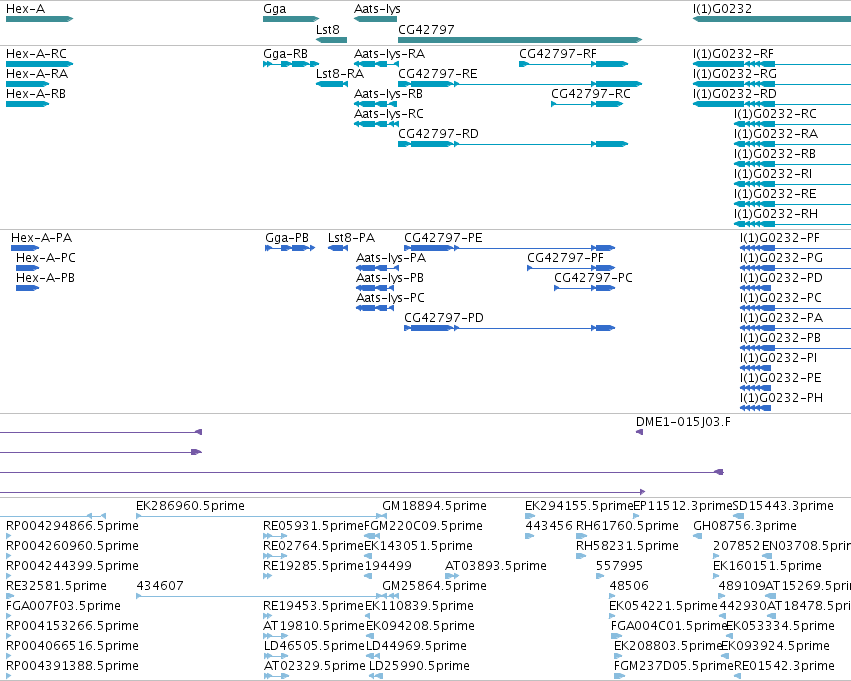Select transcript l(1)G0232-RF
This screenshot has width=851, height=681.
pyautogui.click(x=772, y=64)
